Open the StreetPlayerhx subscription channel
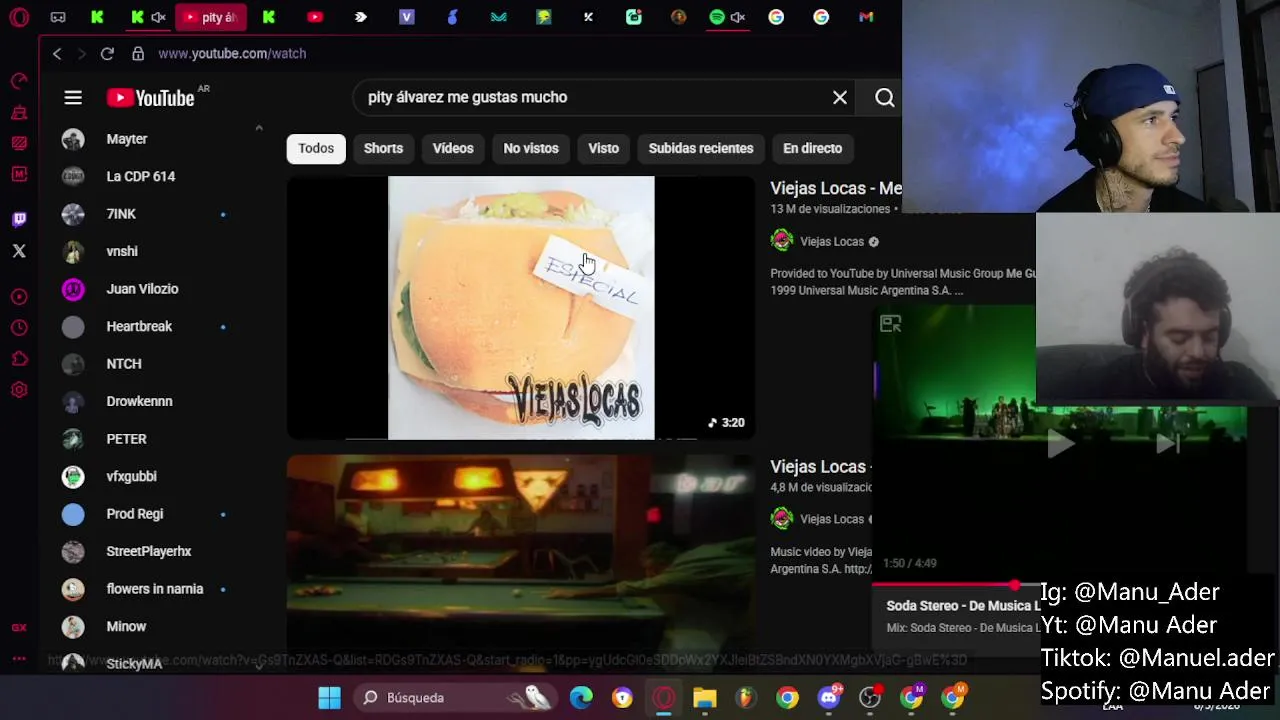 (x=150, y=552)
